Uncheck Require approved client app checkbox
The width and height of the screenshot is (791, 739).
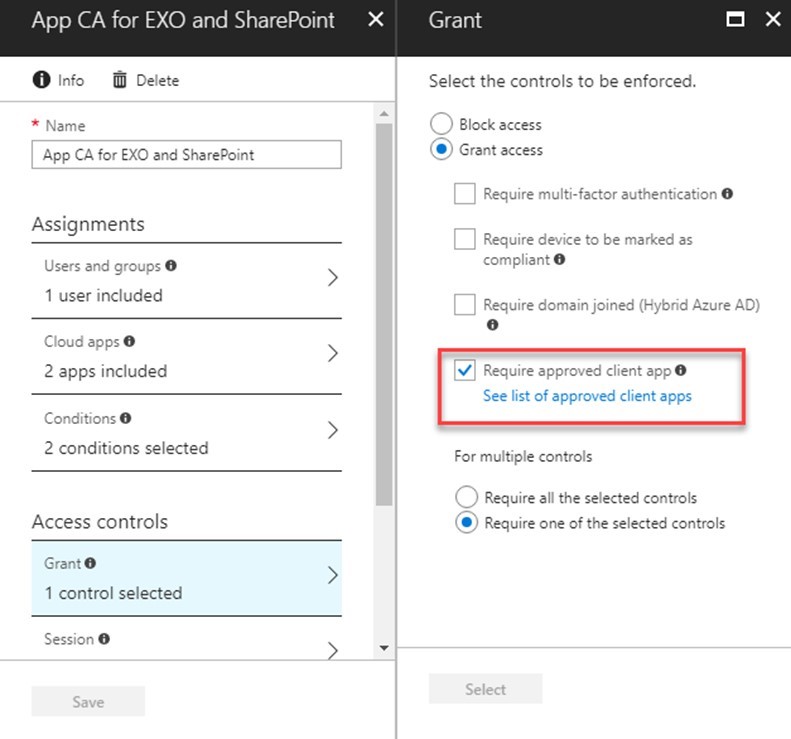pyautogui.click(x=465, y=370)
